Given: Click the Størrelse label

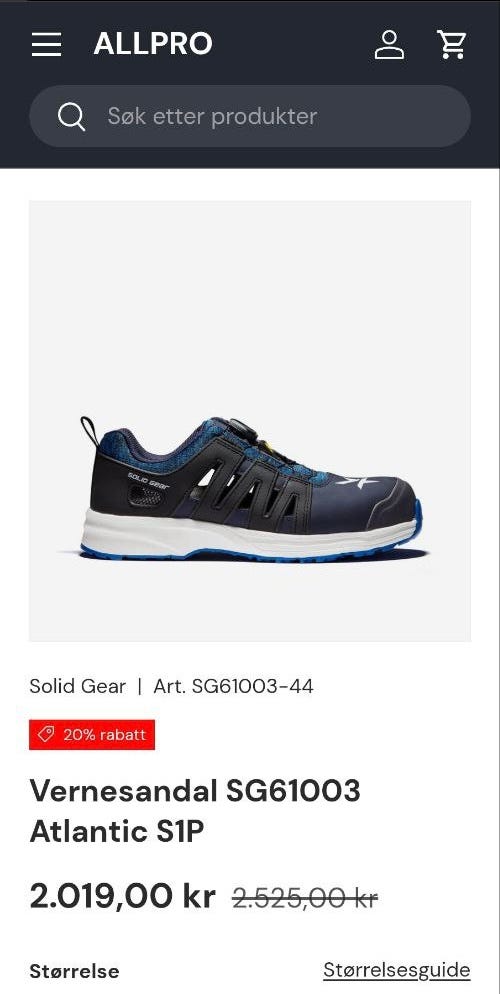Looking at the screenshot, I should pos(74,971).
